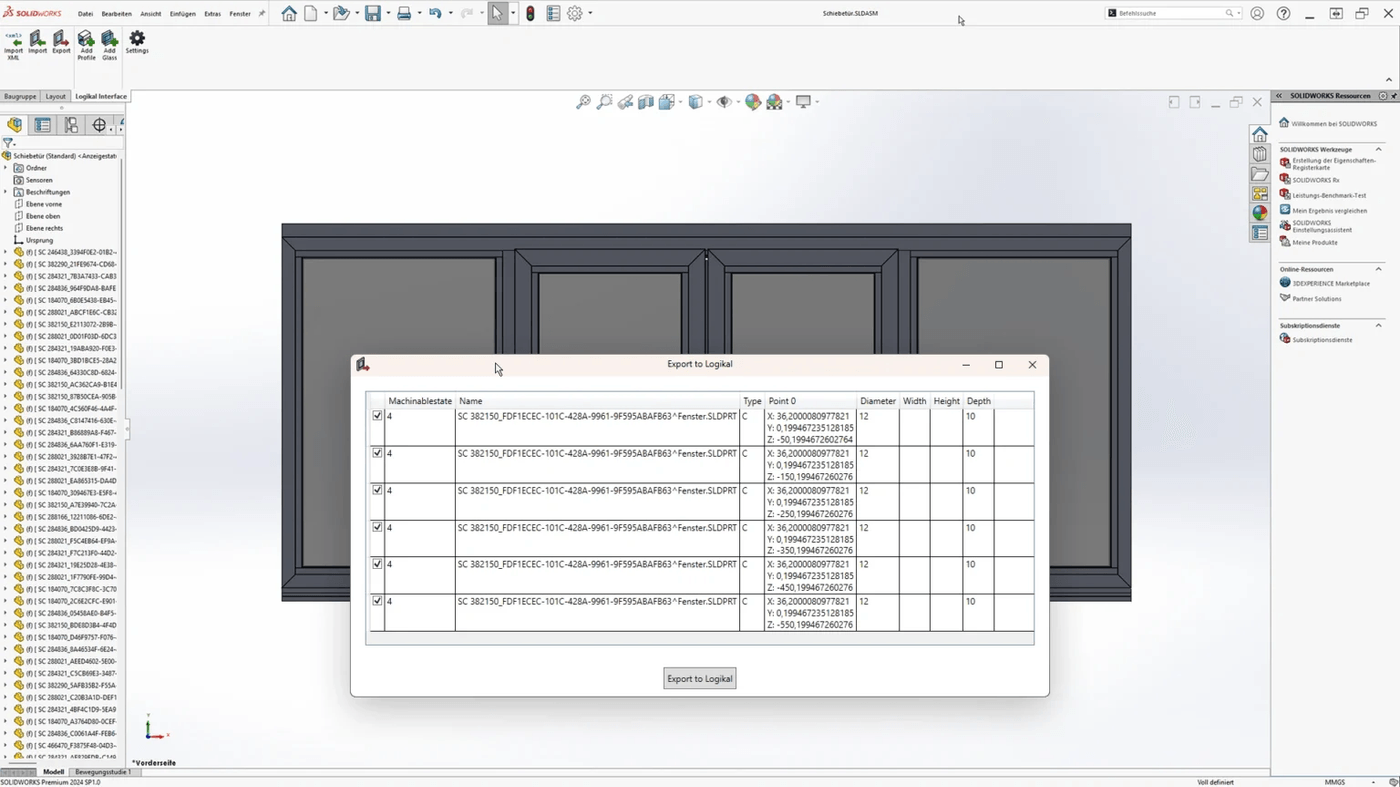Open Hide/Show Items eye icon
This screenshot has height=787, width=1400.
[723, 101]
